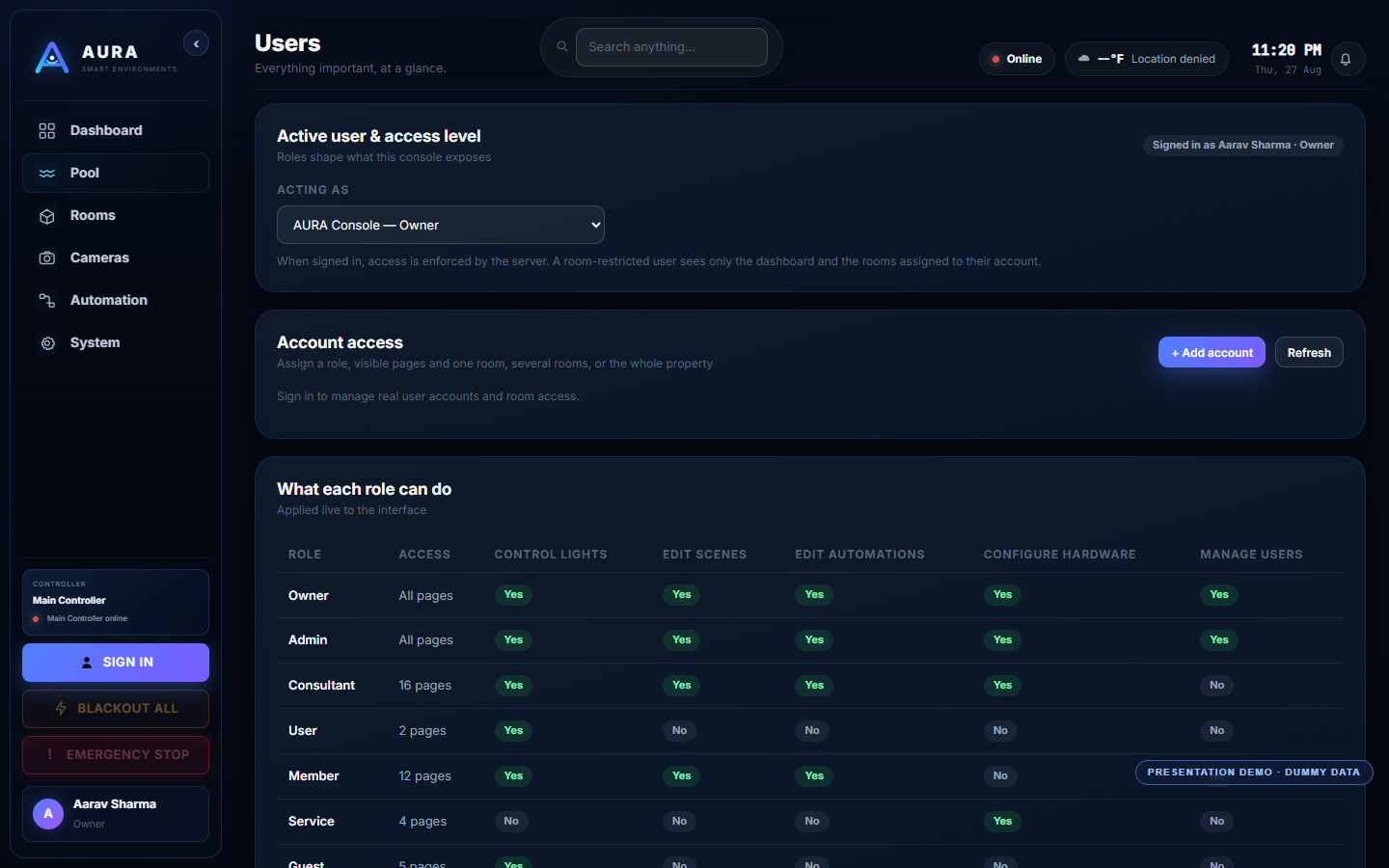The height and width of the screenshot is (868, 1389).
Task: Click the Online status pill
Action: click(x=1017, y=59)
